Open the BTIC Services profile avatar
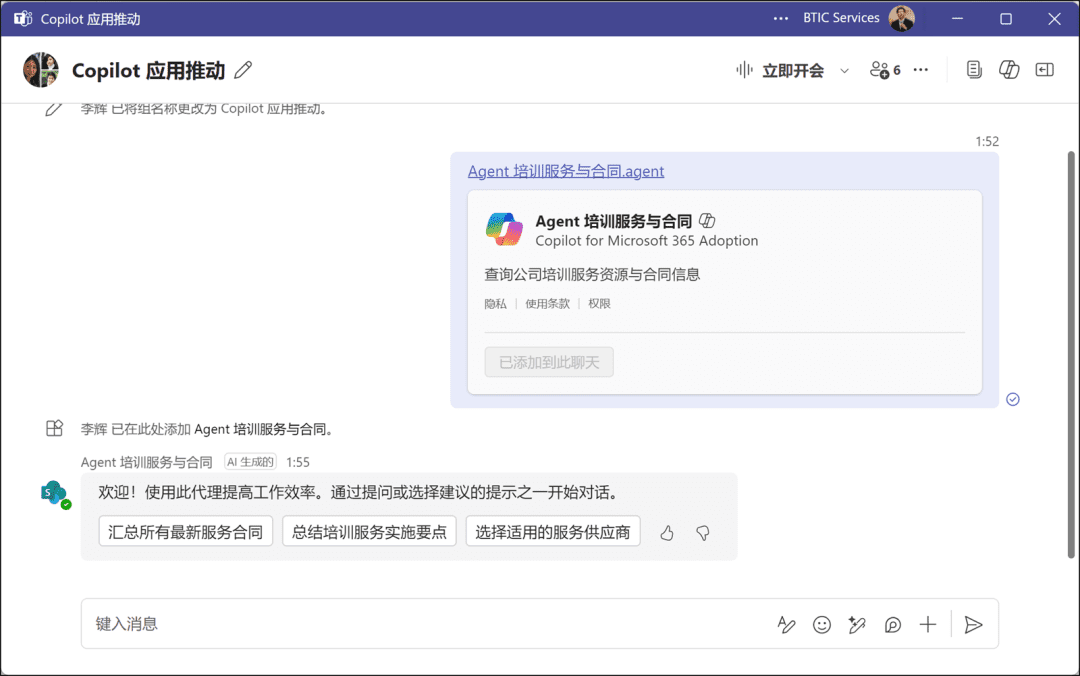The width and height of the screenshot is (1080, 676). [x=902, y=19]
